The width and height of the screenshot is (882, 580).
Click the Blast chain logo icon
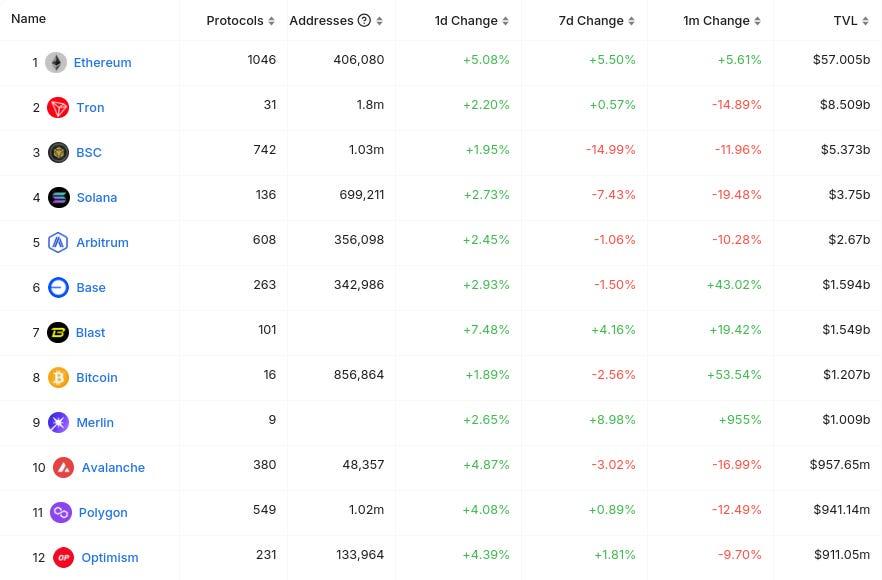[x=59, y=332]
